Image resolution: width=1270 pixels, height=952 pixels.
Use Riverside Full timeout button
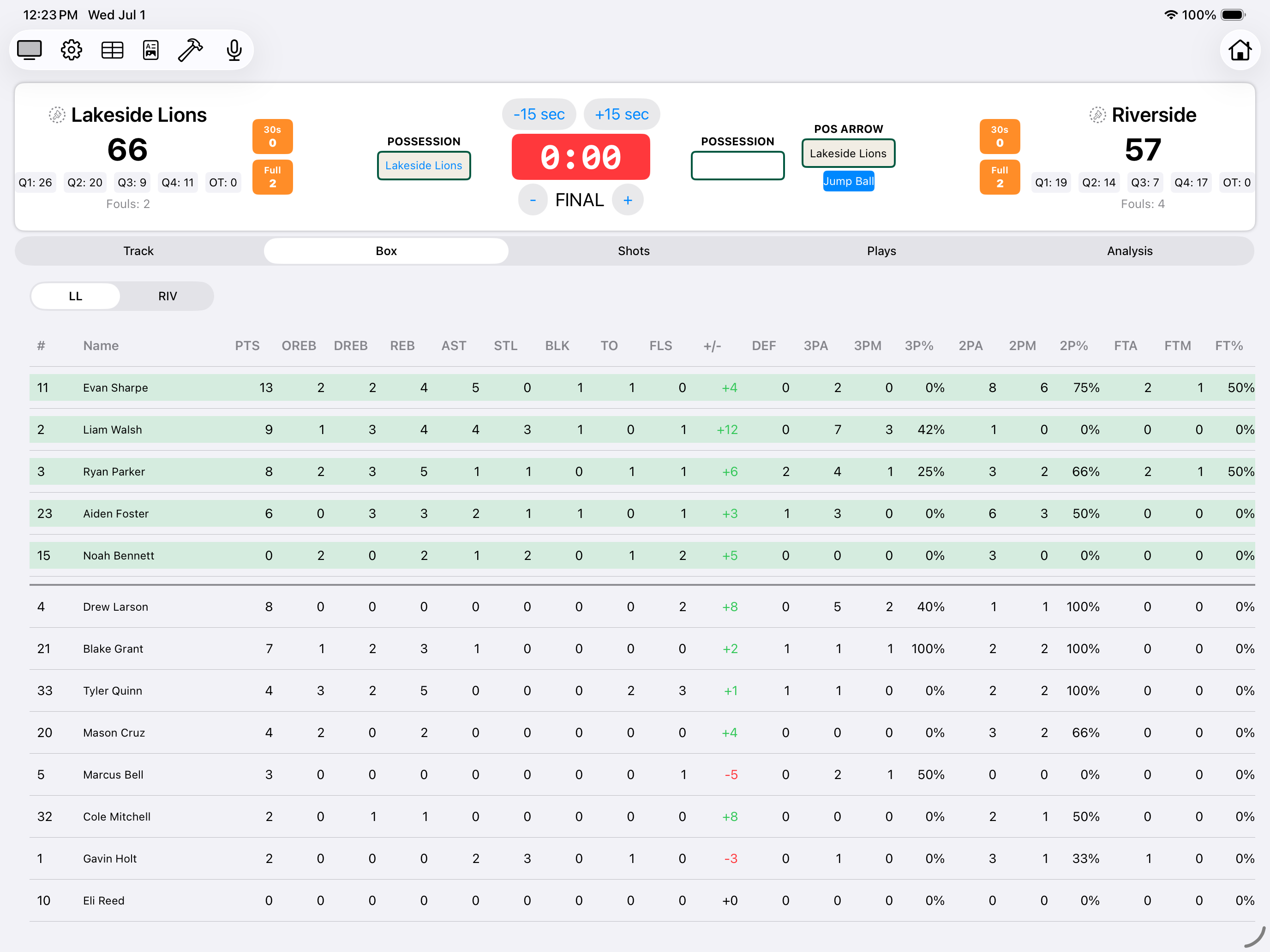1000,177
